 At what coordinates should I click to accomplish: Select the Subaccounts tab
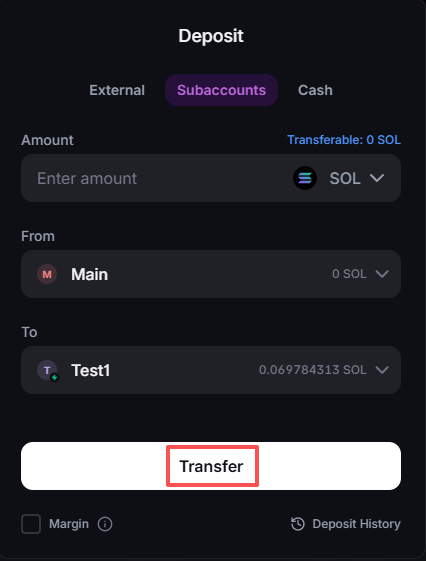(221, 90)
